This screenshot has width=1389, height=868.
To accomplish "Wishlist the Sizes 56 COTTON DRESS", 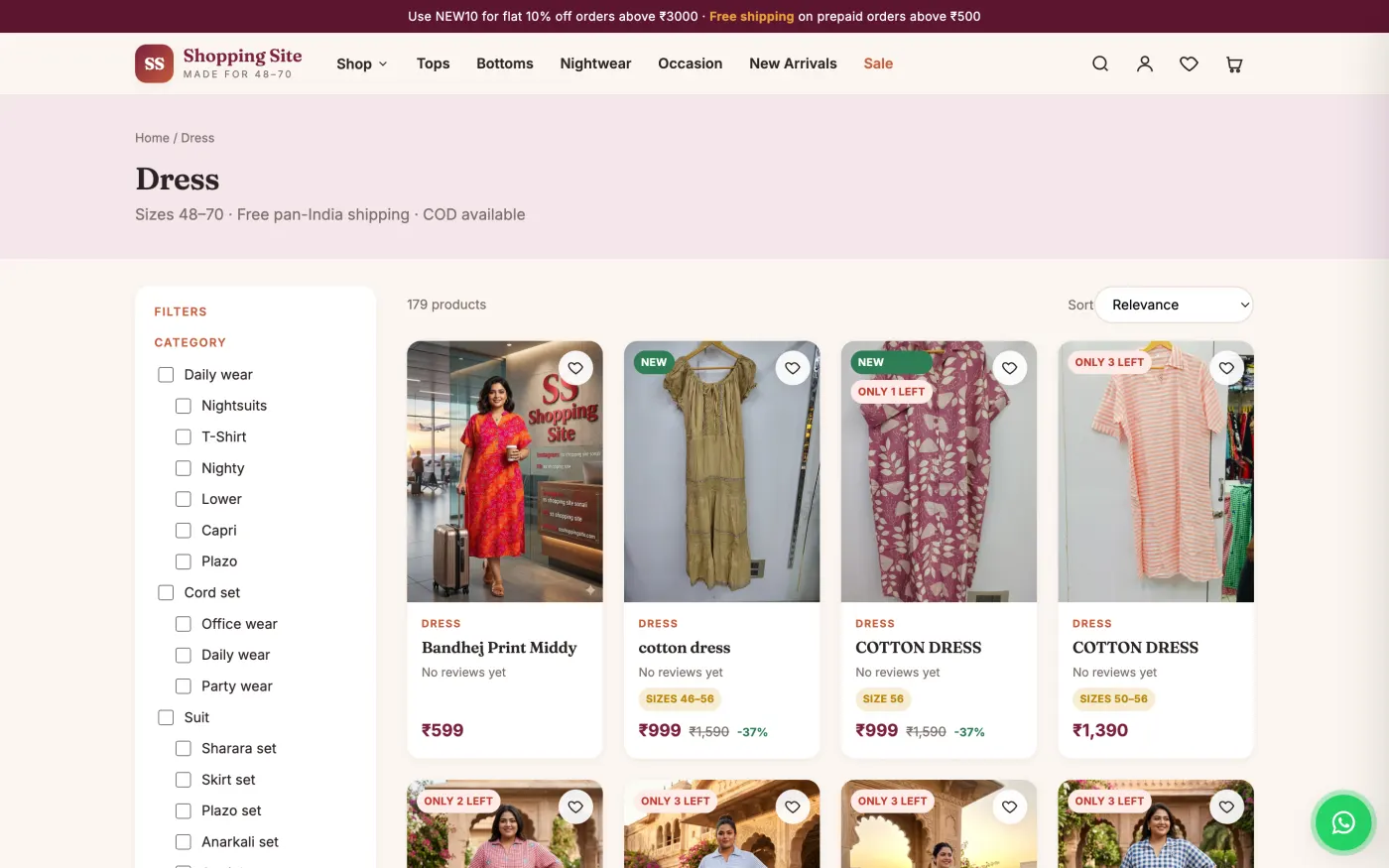I will (1009, 368).
